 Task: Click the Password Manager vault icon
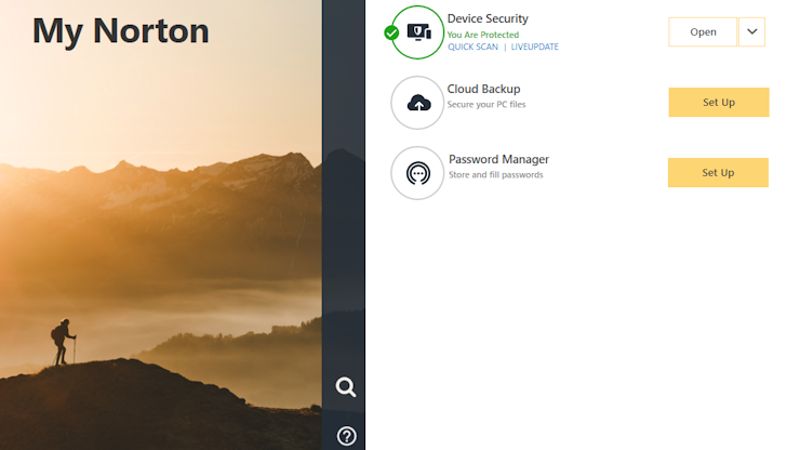[417, 173]
